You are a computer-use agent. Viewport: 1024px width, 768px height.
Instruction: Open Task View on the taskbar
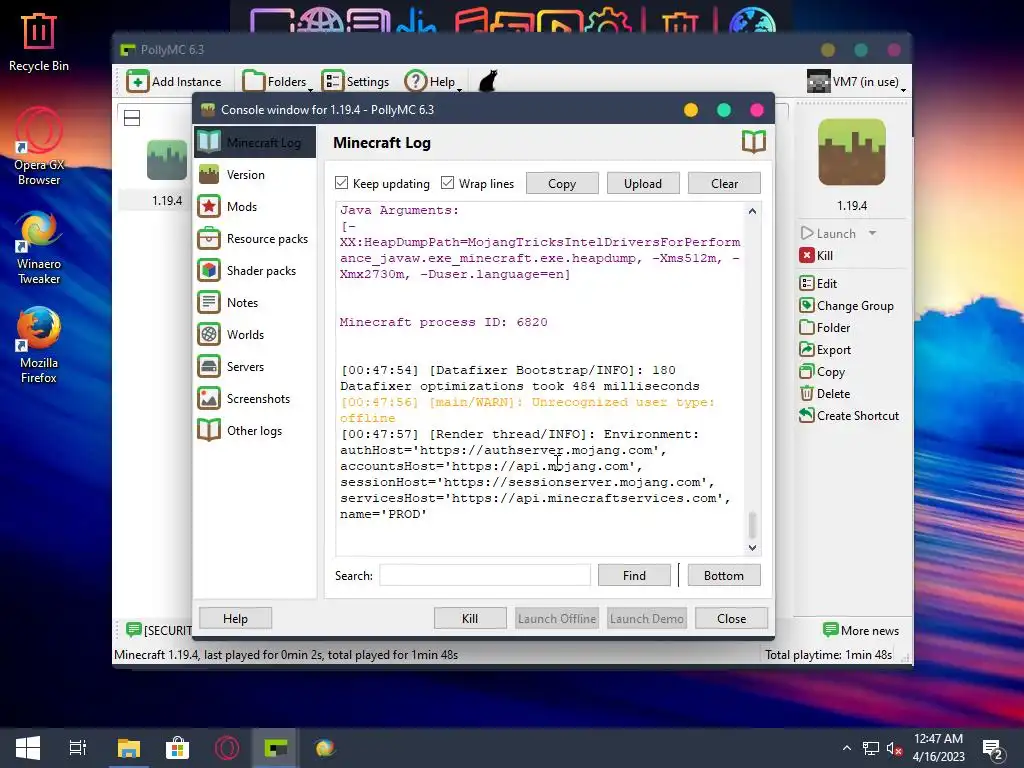click(78, 748)
